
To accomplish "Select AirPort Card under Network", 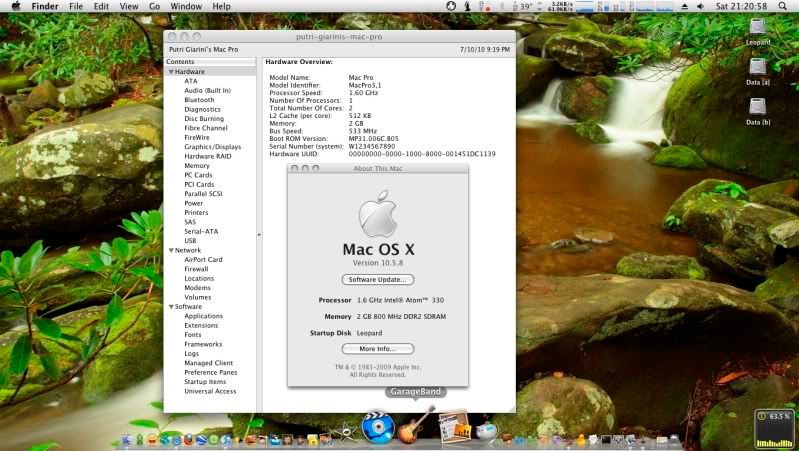I will click(x=203, y=259).
